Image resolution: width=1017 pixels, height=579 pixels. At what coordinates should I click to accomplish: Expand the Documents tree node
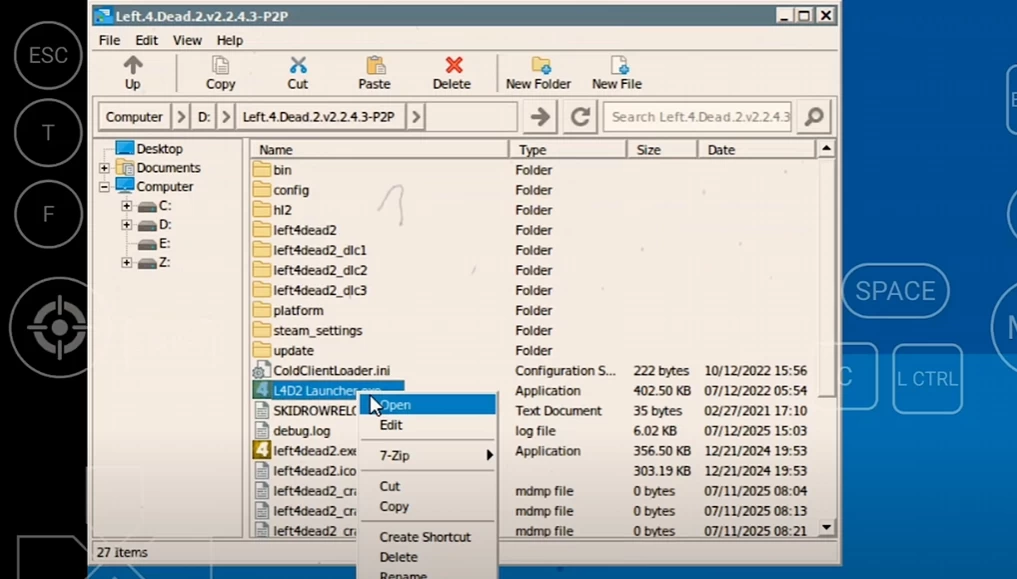(104, 168)
